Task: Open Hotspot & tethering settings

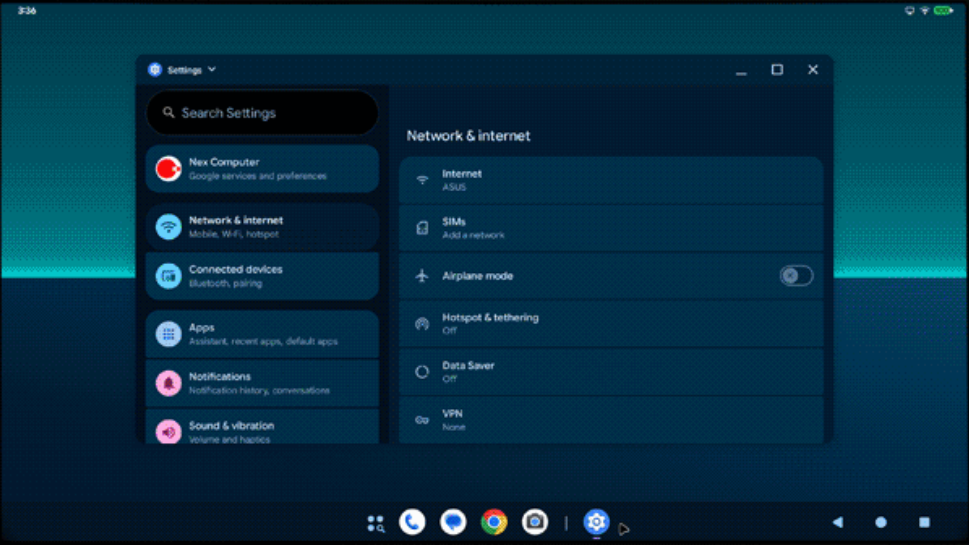Action: click(610, 323)
